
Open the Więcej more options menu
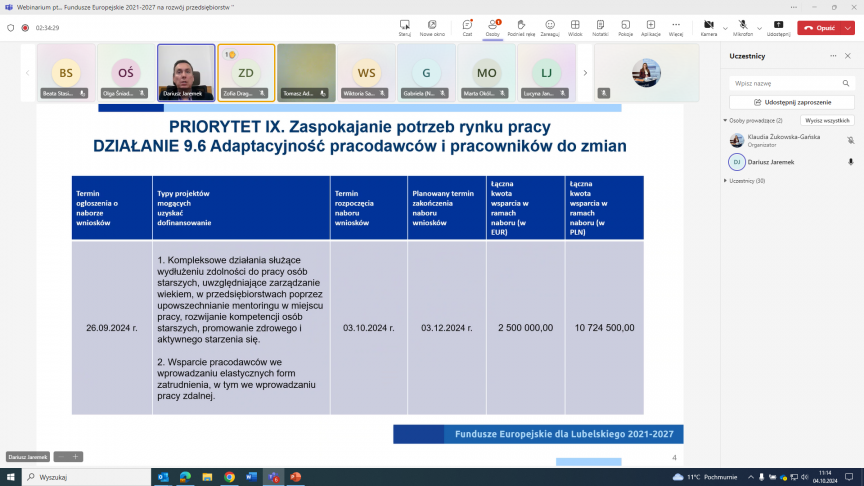pos(676,28)
